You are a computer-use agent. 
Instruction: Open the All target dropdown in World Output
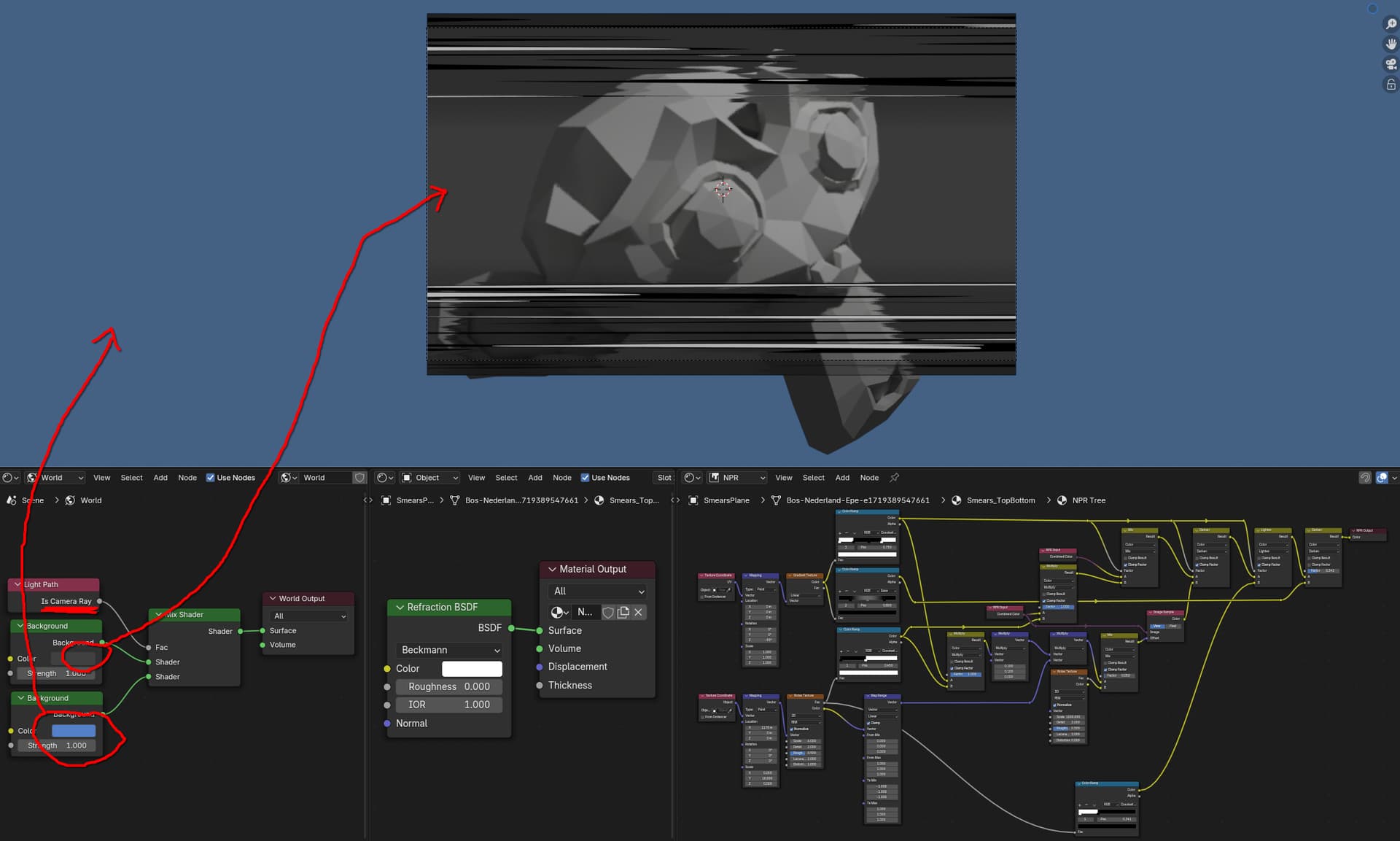(310, 616)
